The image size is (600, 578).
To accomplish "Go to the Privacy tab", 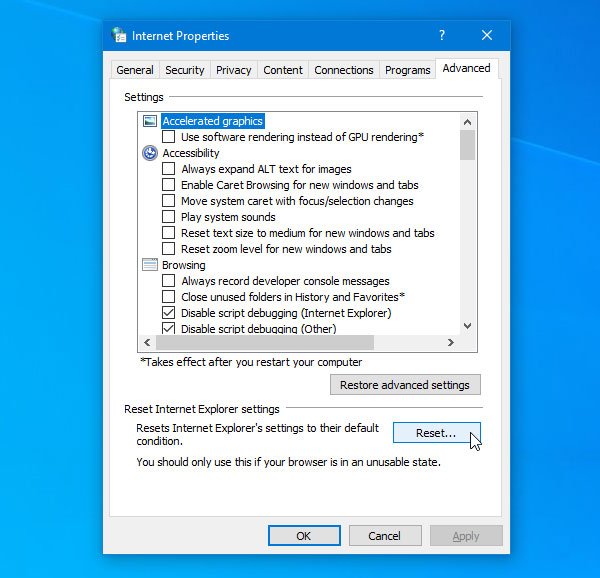I will coord(233,70).
